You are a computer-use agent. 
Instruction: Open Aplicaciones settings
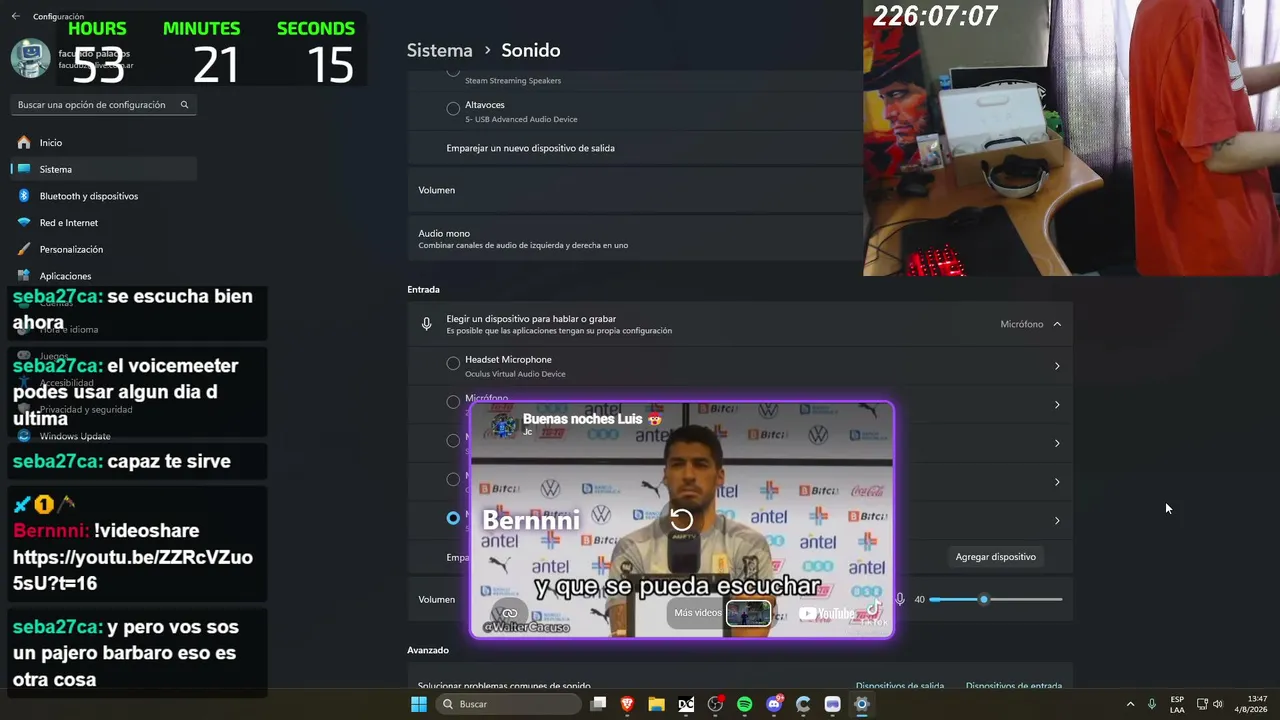104,275
